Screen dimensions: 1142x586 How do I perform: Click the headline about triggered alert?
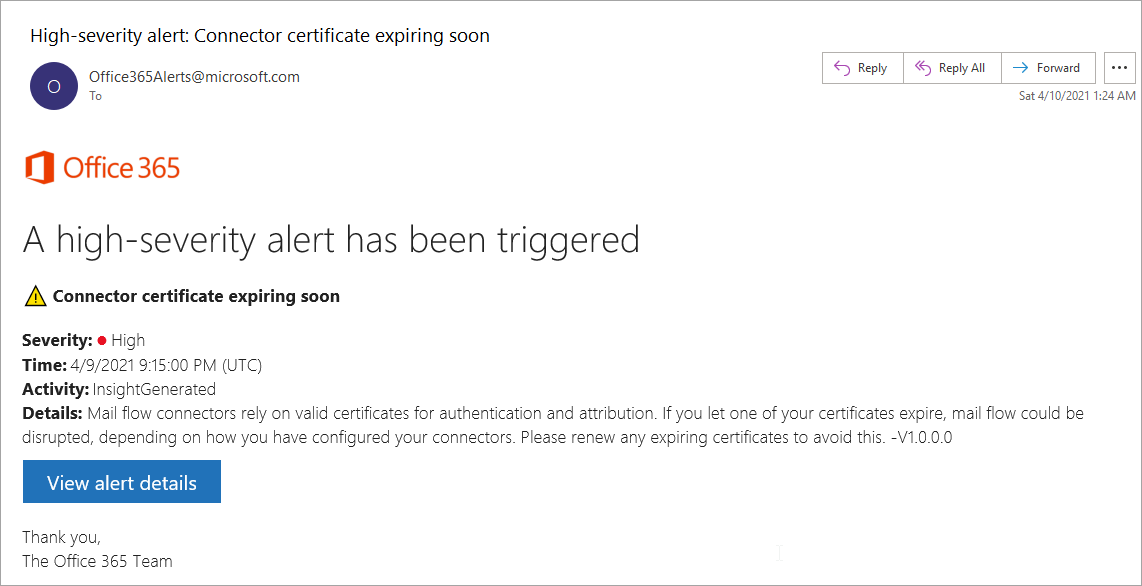331,240
